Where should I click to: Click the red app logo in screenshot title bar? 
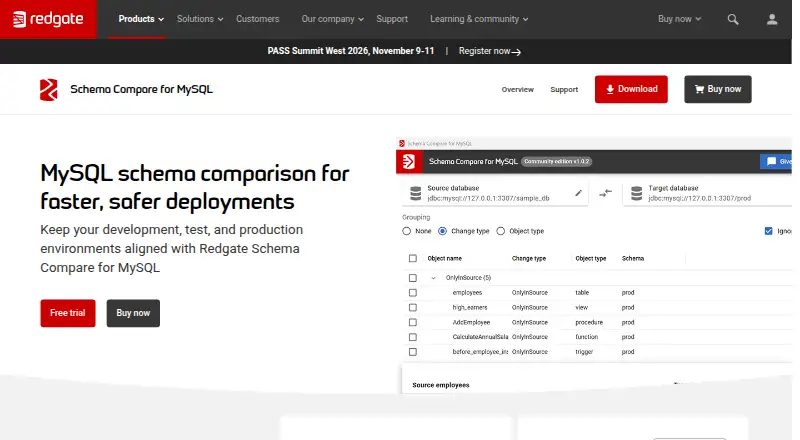(409, 162)
